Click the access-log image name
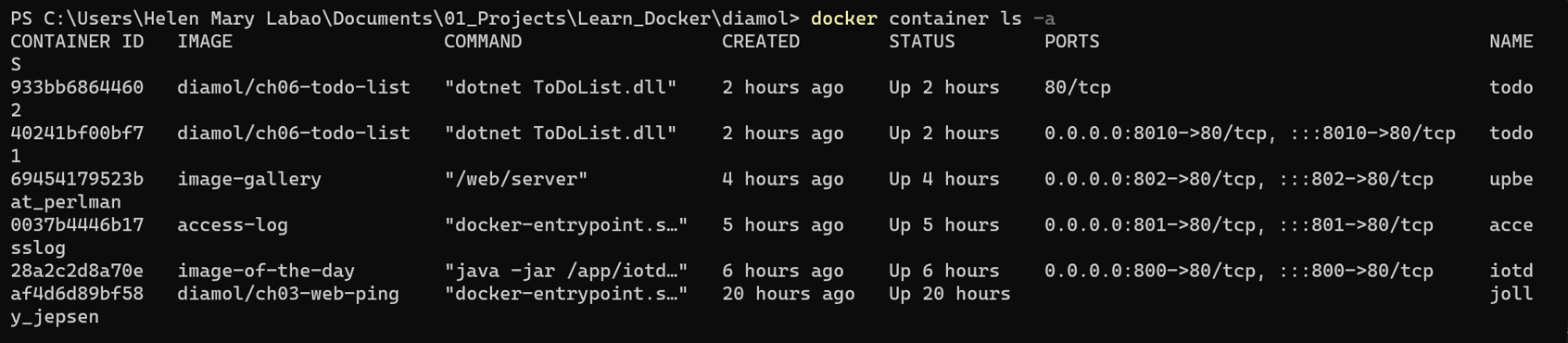The height and width of the screenshot is (343, 1568). tap(233, 225)
